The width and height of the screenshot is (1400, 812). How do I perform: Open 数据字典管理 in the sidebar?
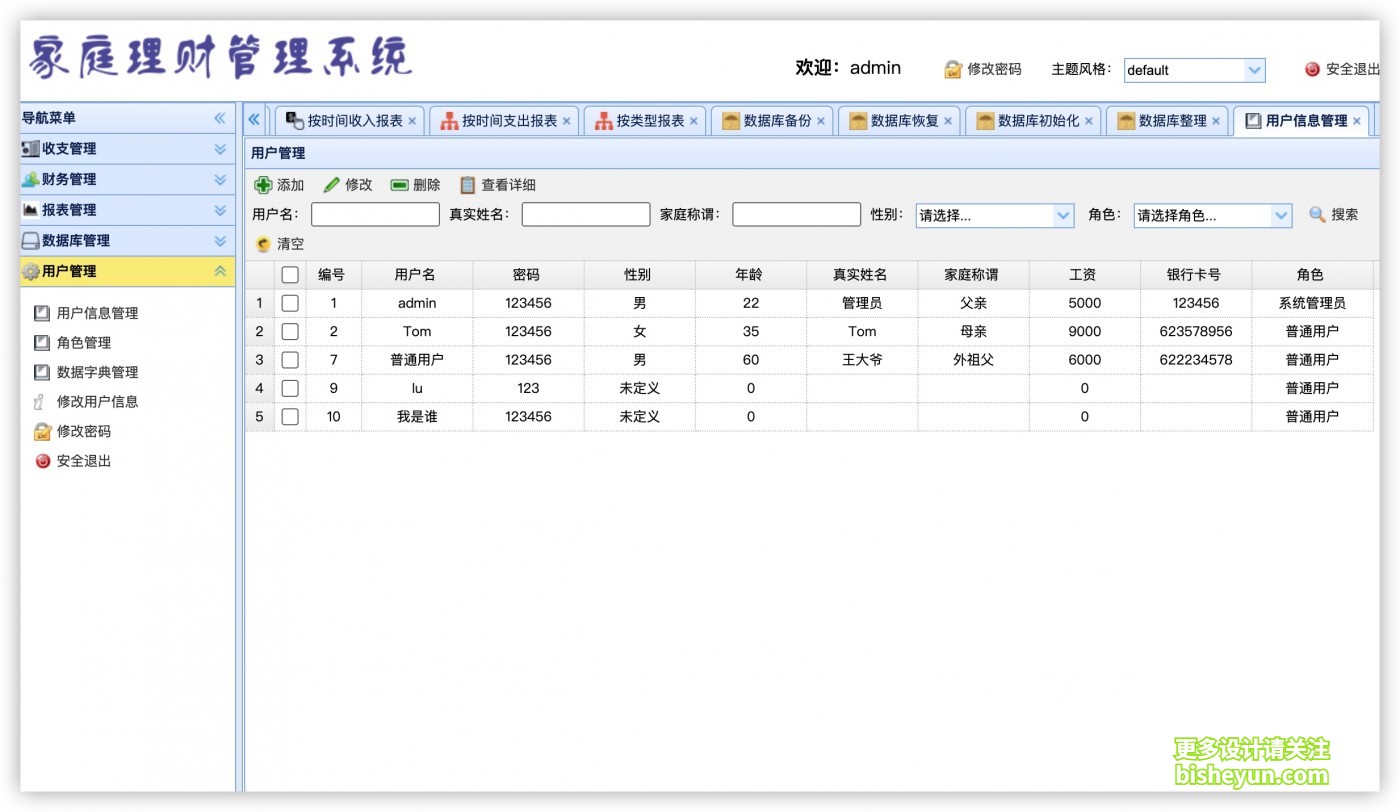(x=97, y=372)
